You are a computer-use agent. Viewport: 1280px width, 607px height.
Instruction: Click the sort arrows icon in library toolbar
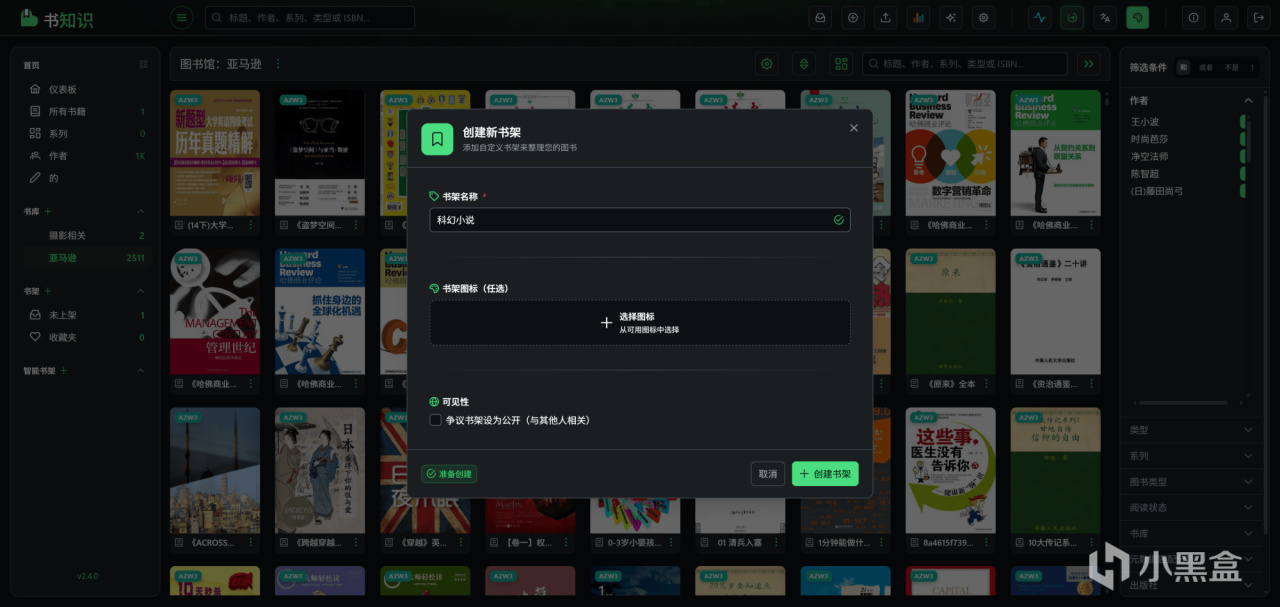click(803, 64)
